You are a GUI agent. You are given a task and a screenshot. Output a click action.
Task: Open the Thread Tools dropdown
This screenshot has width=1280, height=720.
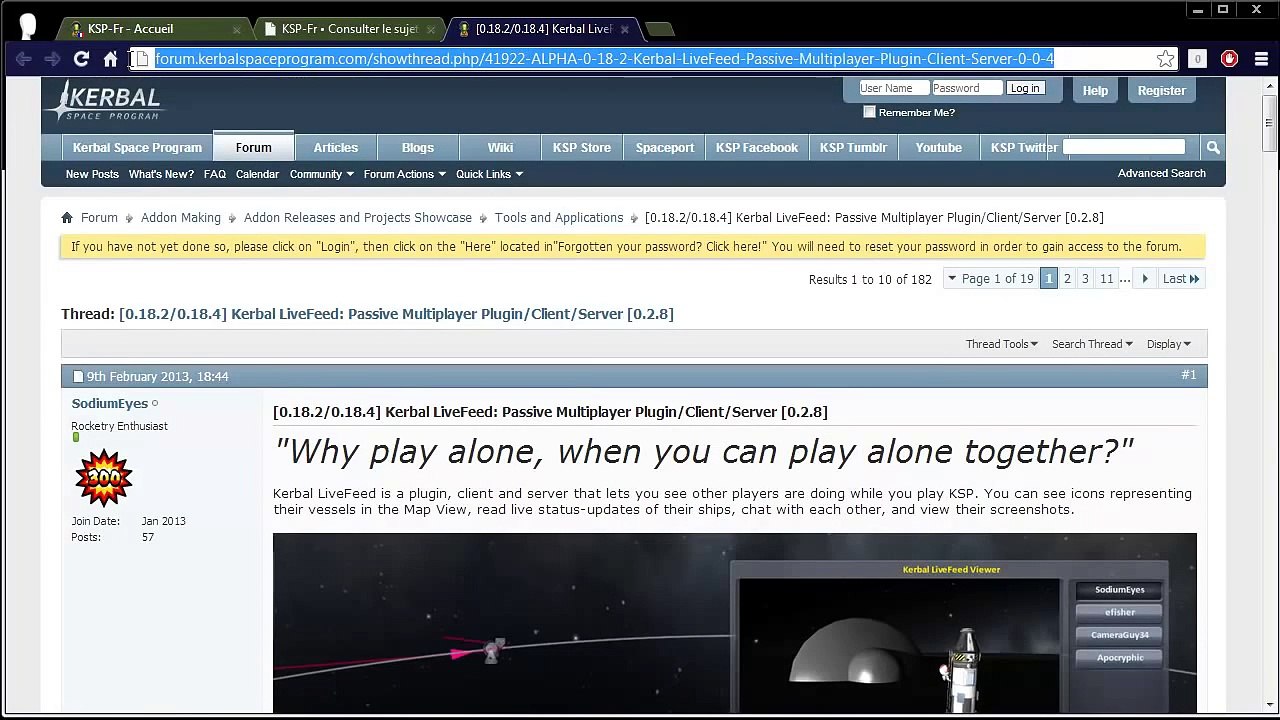click(1002, 344)
